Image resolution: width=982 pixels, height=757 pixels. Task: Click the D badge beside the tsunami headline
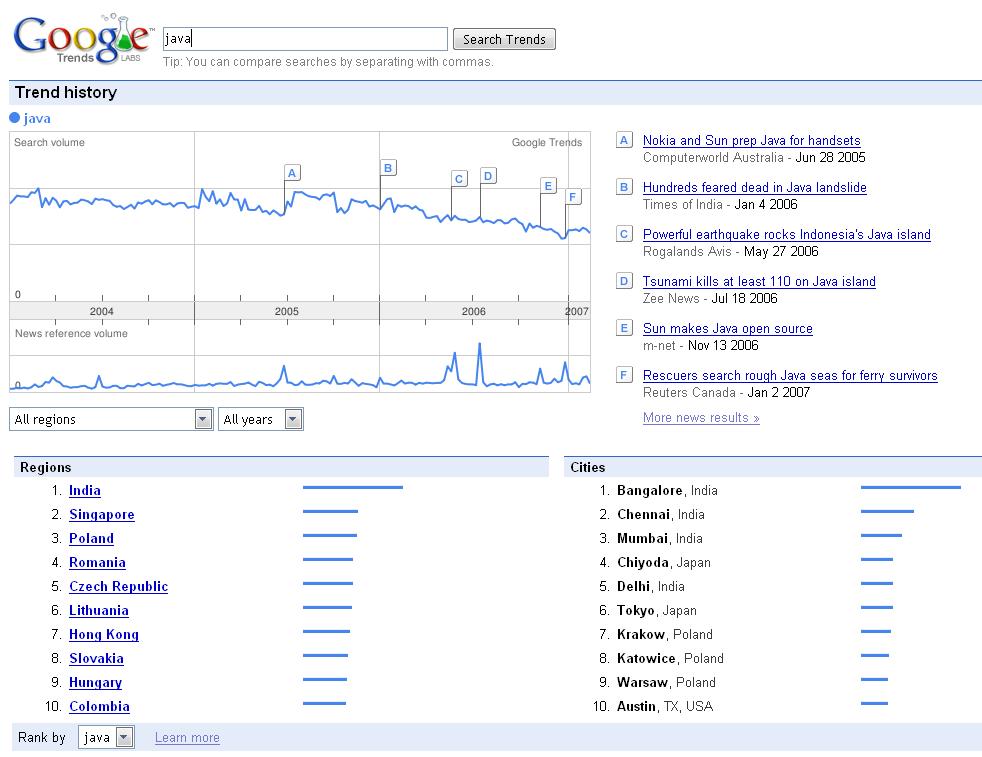point(624,281)
